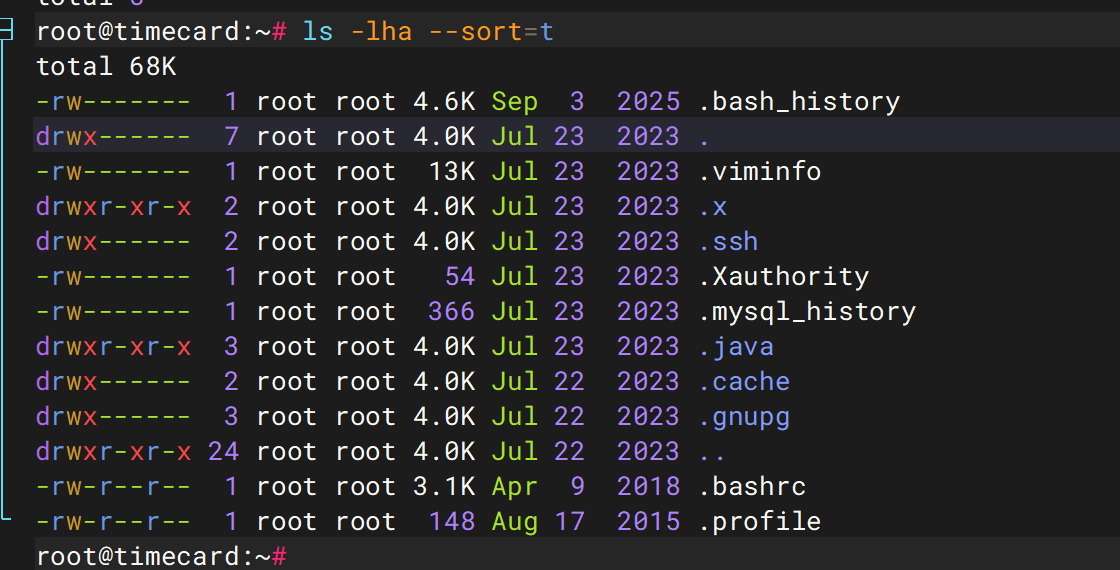Viewport: 1120px width, 570px height.
Task: Click the year 2025 value
Action: [648, 101]
